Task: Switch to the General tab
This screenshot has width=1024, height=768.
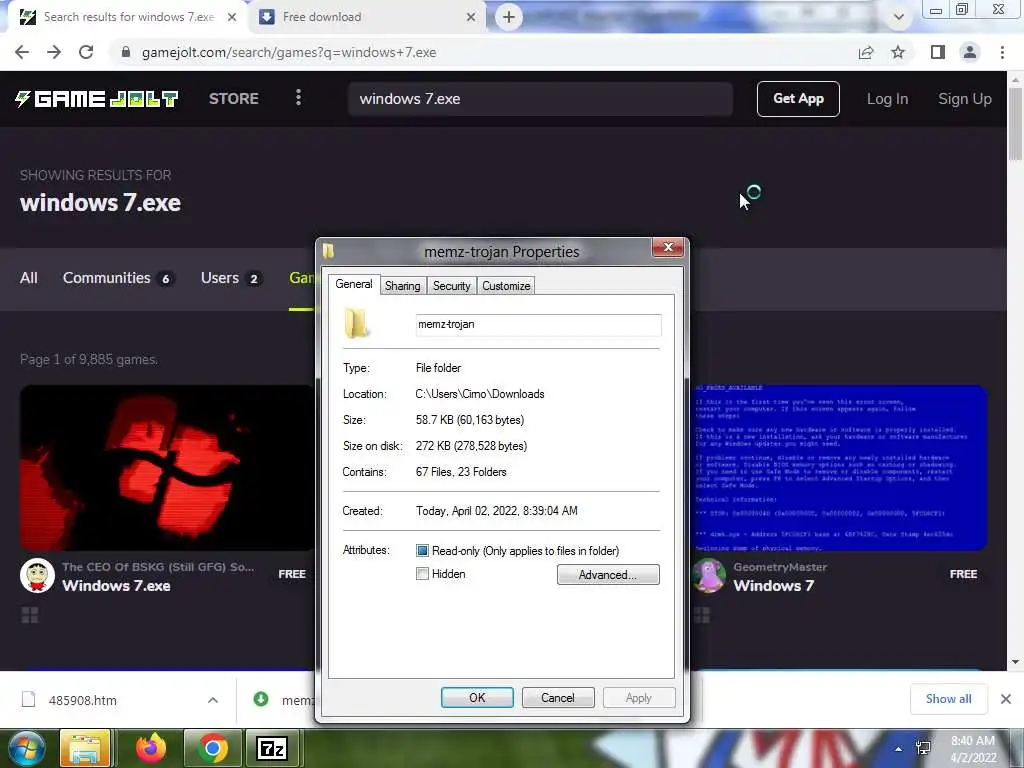Action: pyautogui.click(x=354, y=284)
